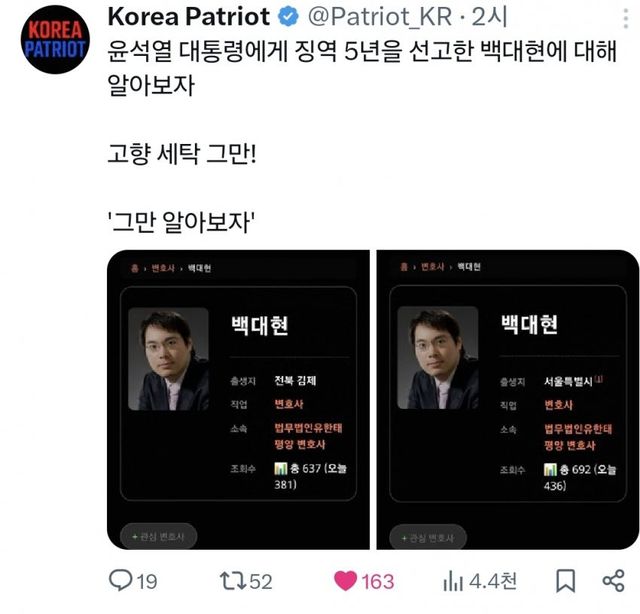View post analytics bar chart icon
640x614 pixels.
click(453, 581)
